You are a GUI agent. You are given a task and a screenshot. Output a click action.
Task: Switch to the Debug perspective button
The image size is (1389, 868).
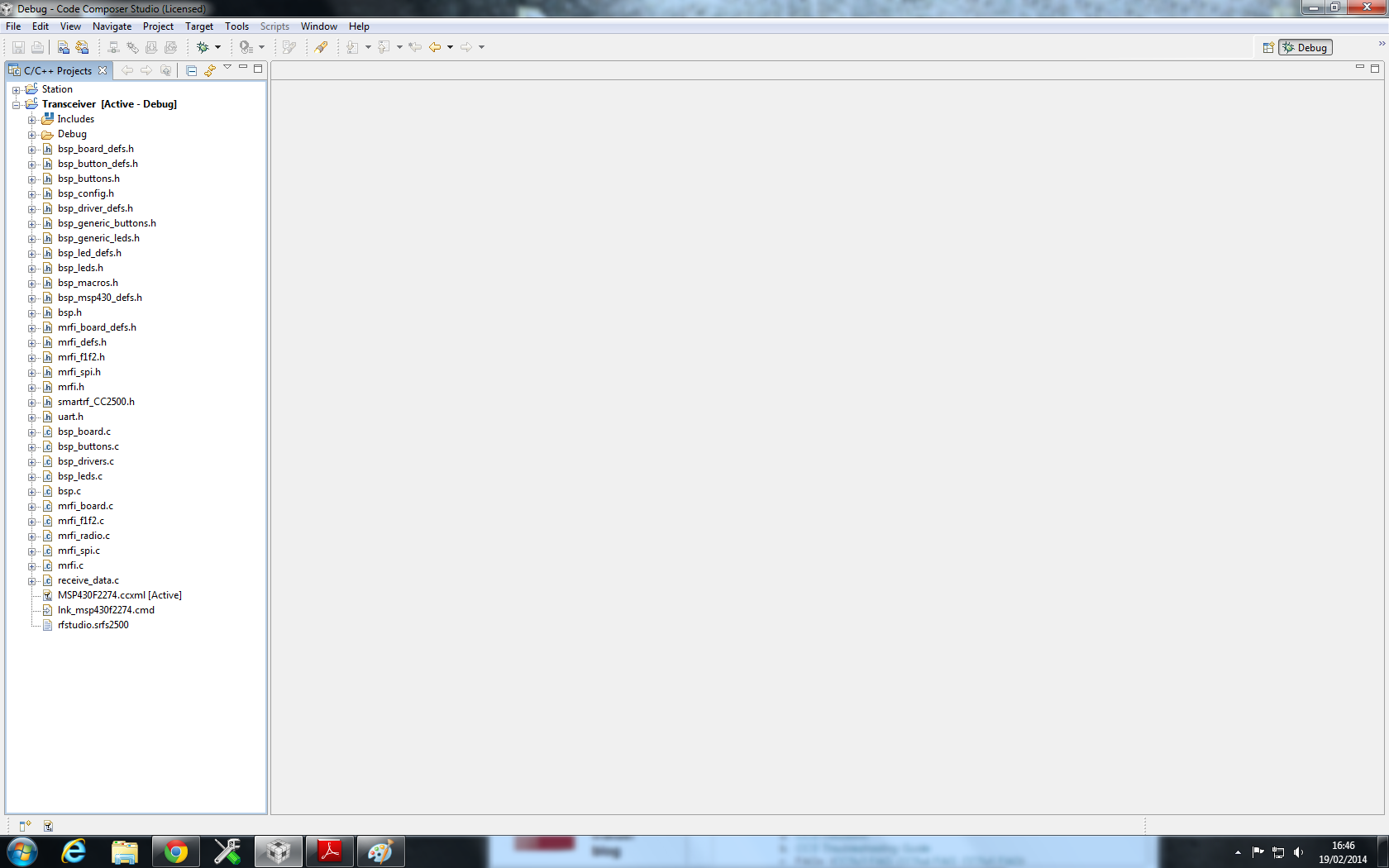1305,47
